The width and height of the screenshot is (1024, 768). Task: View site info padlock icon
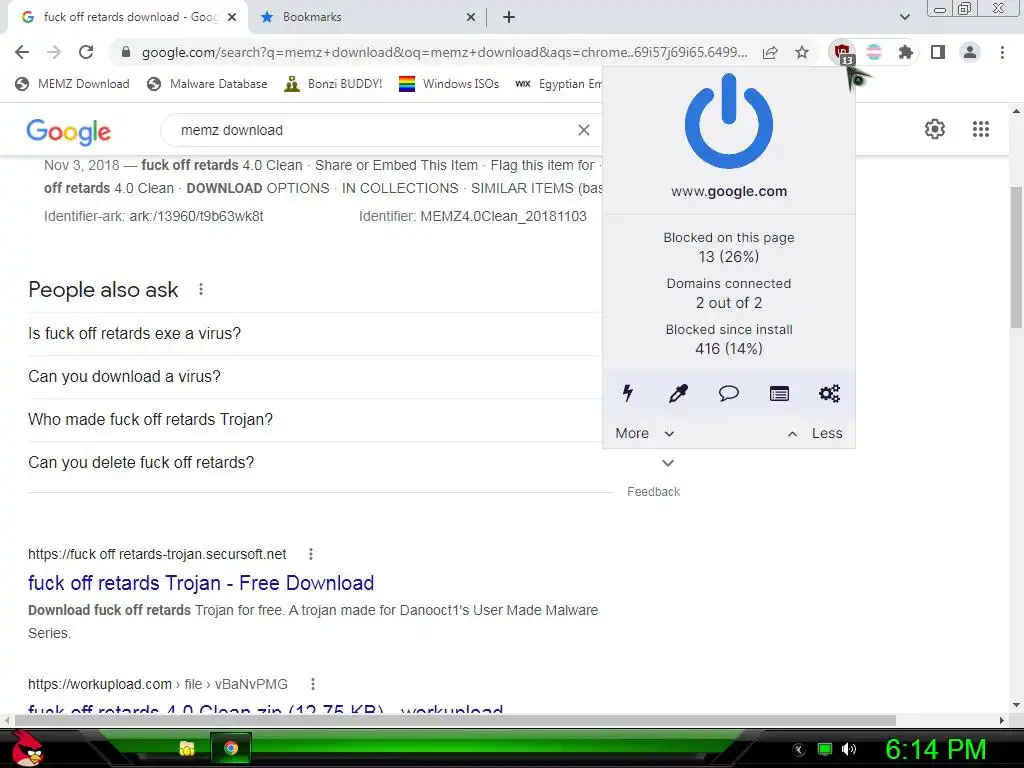click(x=126, y=52)
